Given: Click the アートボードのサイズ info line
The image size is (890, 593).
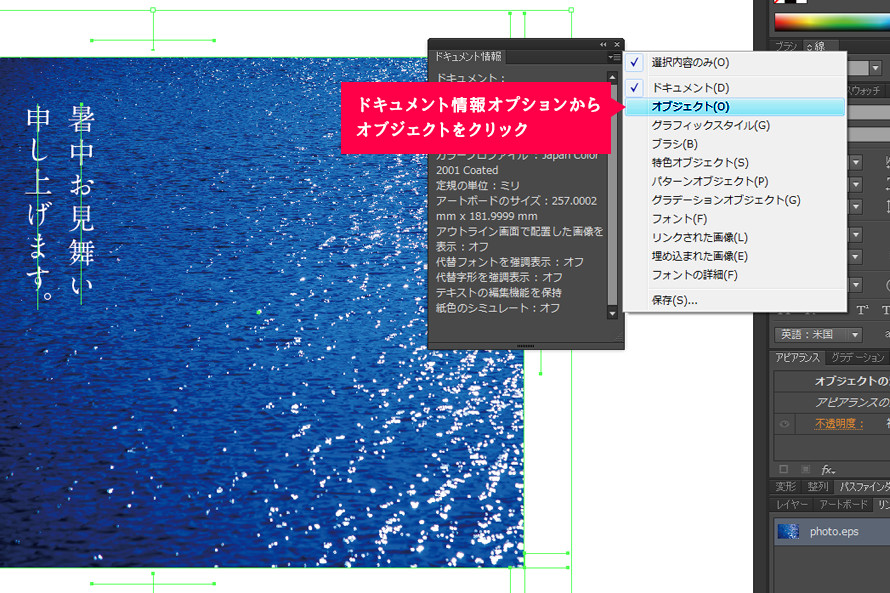Looking at the screenshot, I should coord(516,209).
